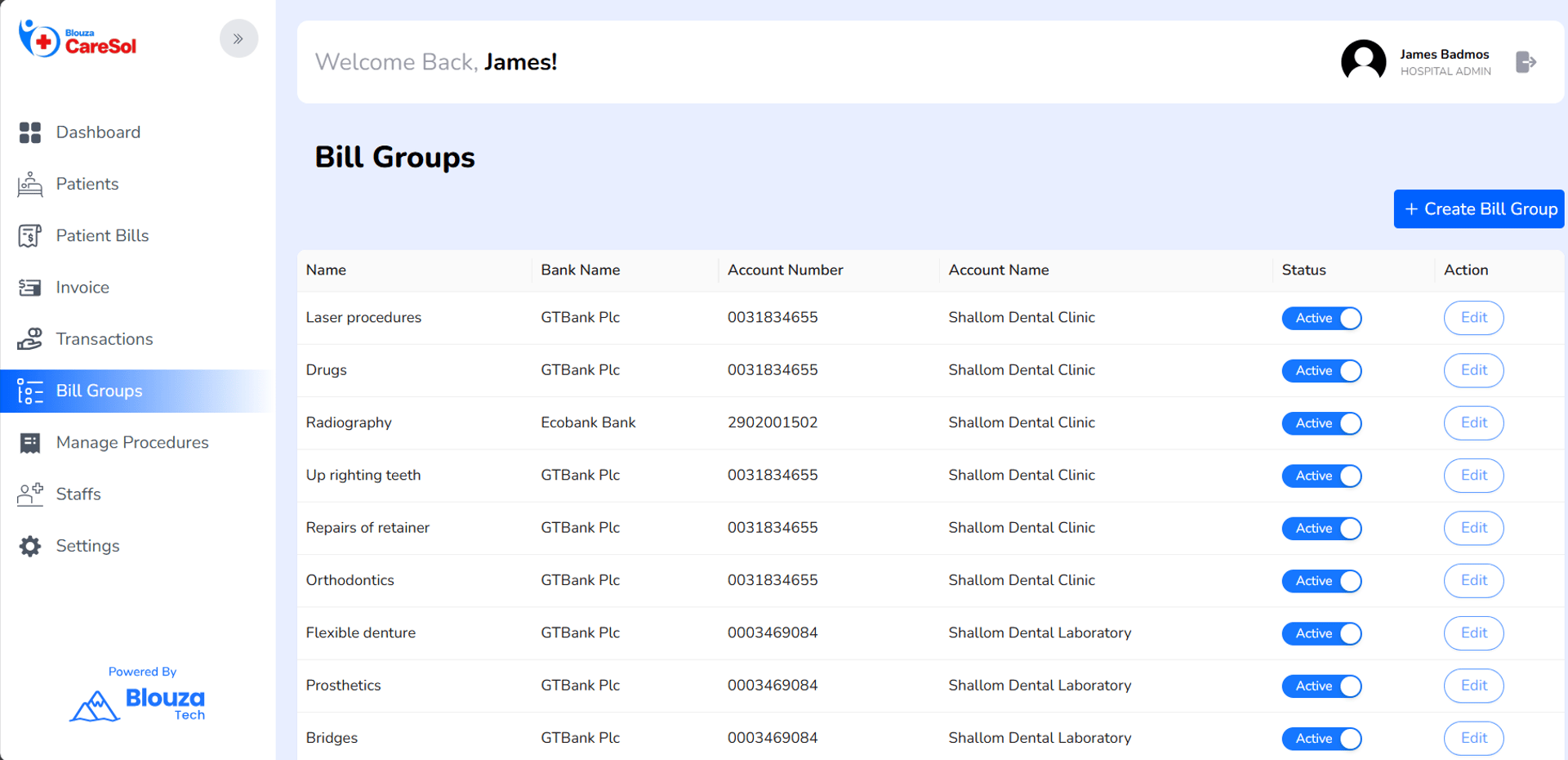Click the Settings gear icon
Viewport: 1568px width, 760px height.
pos(30,546)
